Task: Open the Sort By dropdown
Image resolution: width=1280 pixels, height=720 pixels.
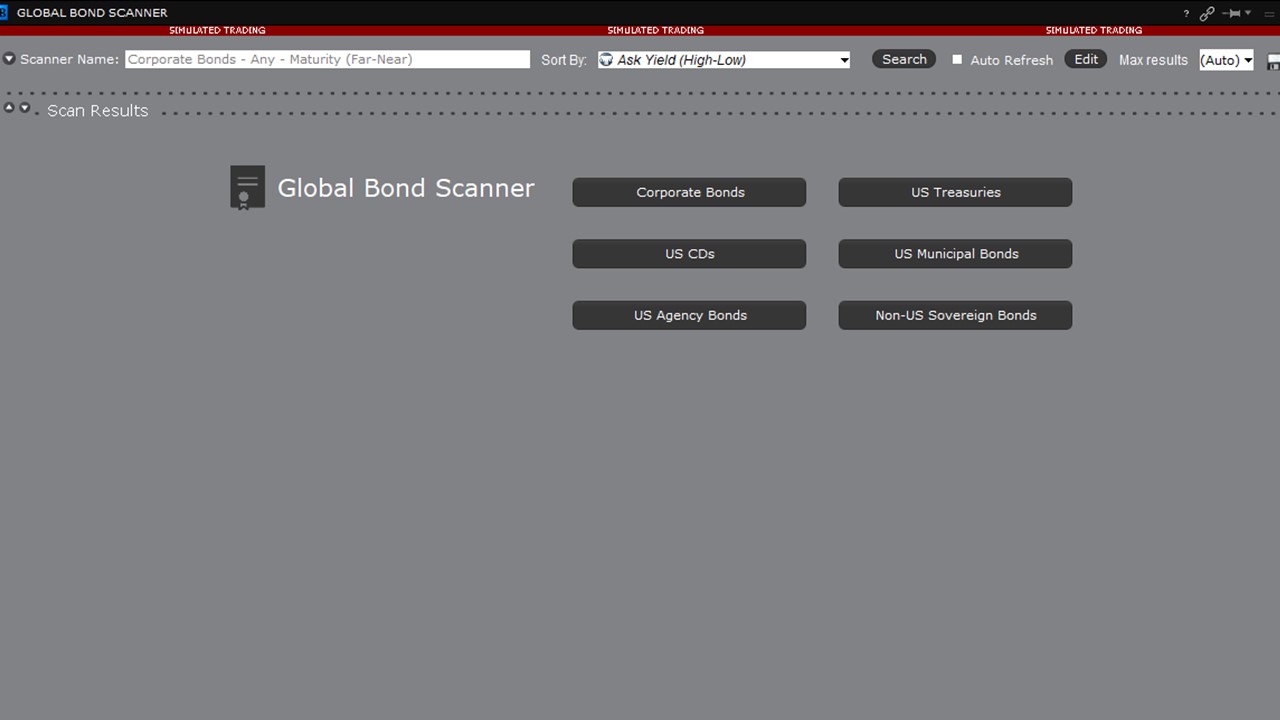Action: point(845,60)
